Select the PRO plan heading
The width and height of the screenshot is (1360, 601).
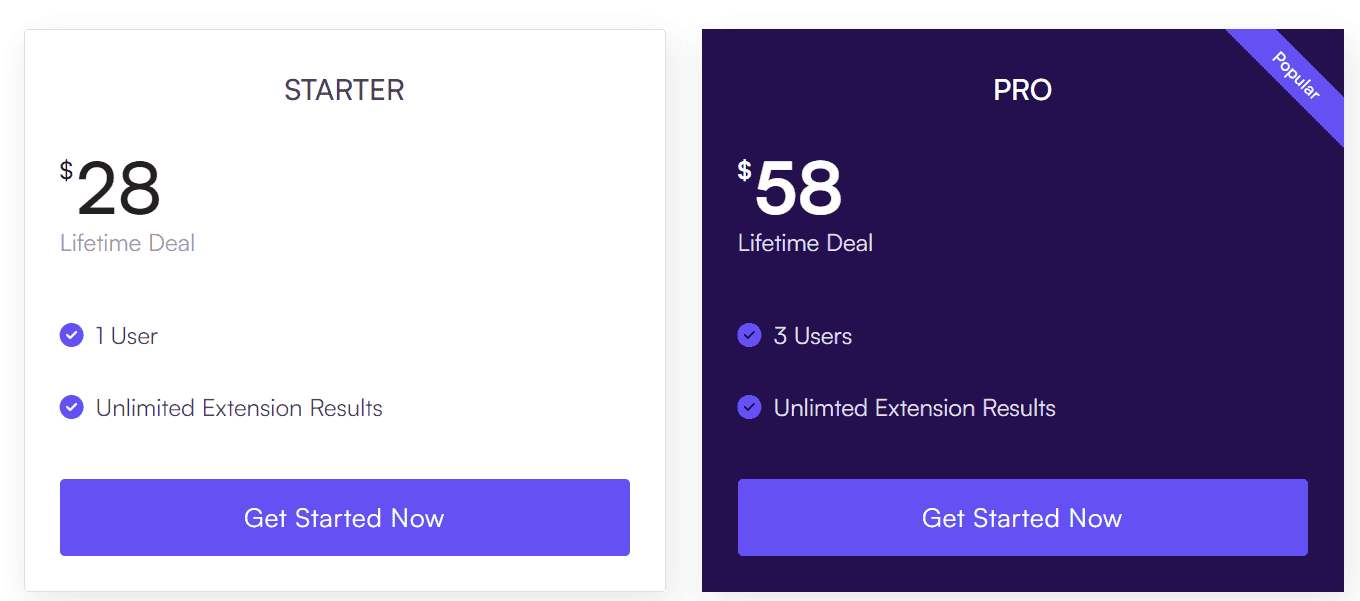1022,90
